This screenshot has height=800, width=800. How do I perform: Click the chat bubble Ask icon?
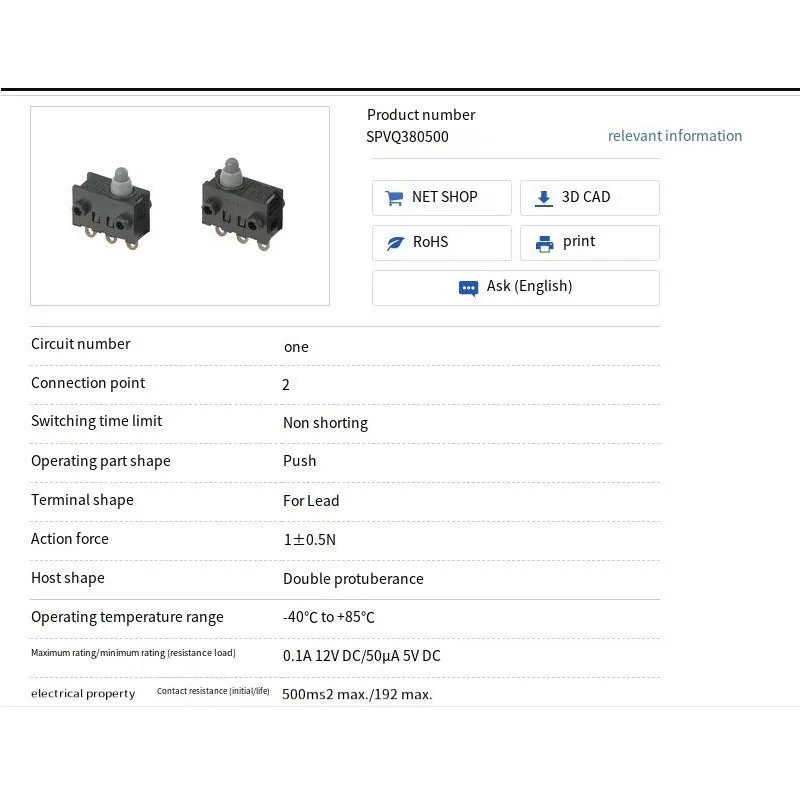[x=468, y=288]
